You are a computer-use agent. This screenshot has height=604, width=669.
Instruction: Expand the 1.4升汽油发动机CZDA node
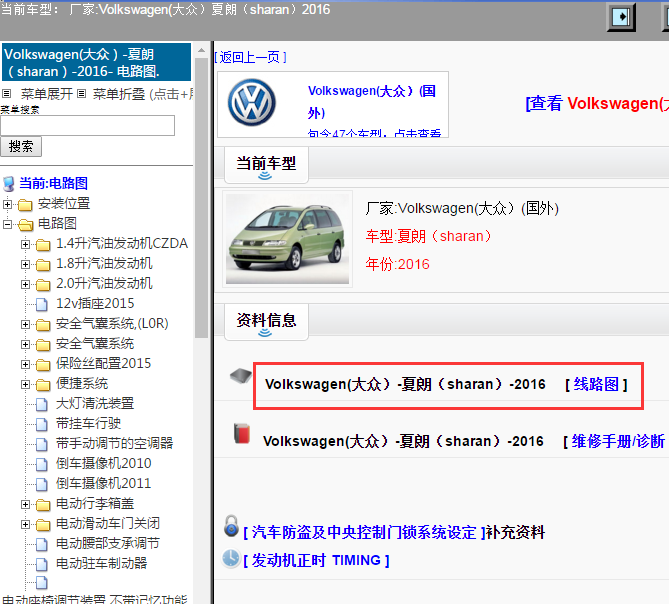[x=25, y=244]
